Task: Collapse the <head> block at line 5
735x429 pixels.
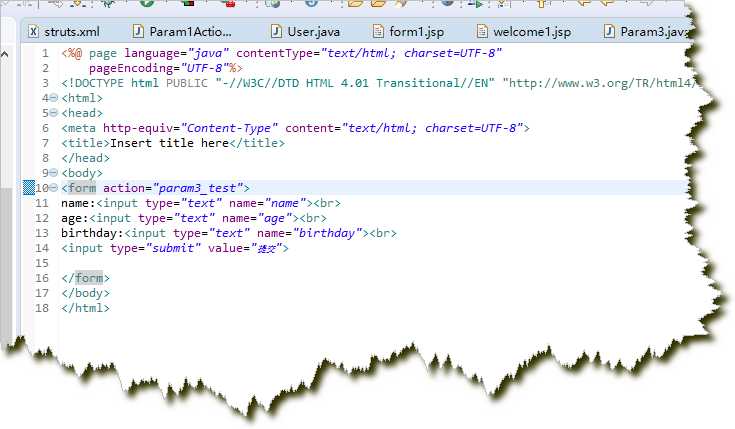Action: (x=53, y=113)
